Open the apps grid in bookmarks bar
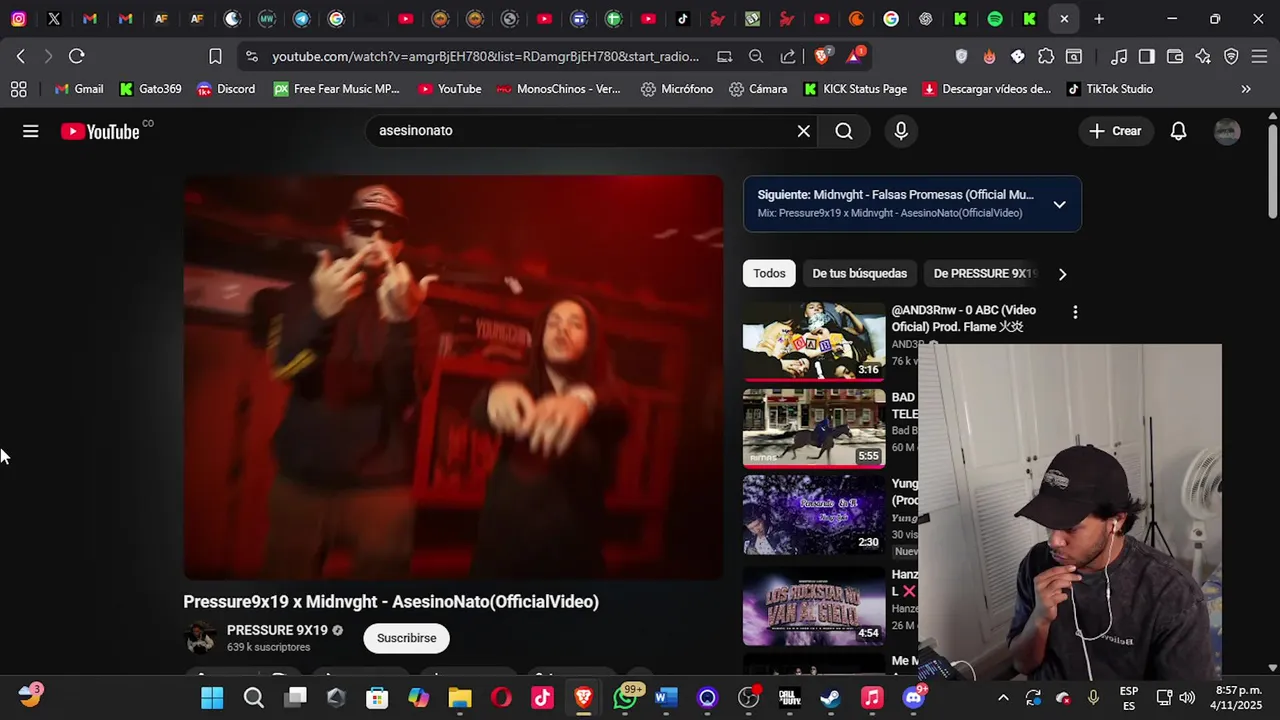 [x=18, y=89]
